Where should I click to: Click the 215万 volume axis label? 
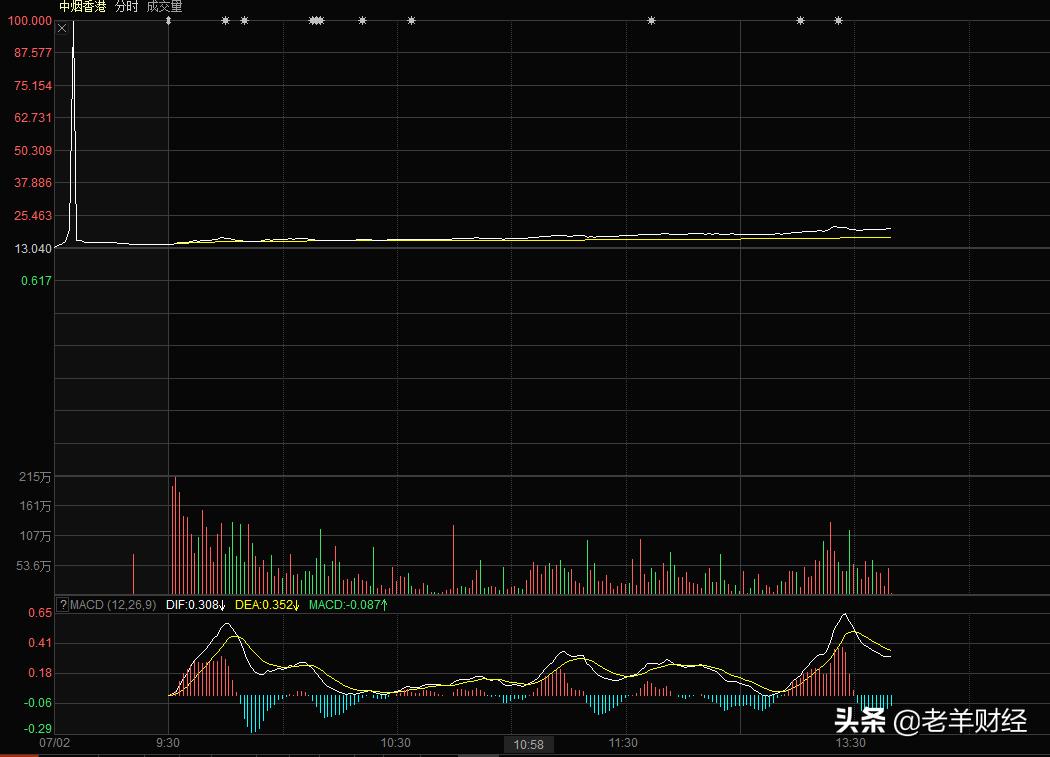tap(35, 477)
